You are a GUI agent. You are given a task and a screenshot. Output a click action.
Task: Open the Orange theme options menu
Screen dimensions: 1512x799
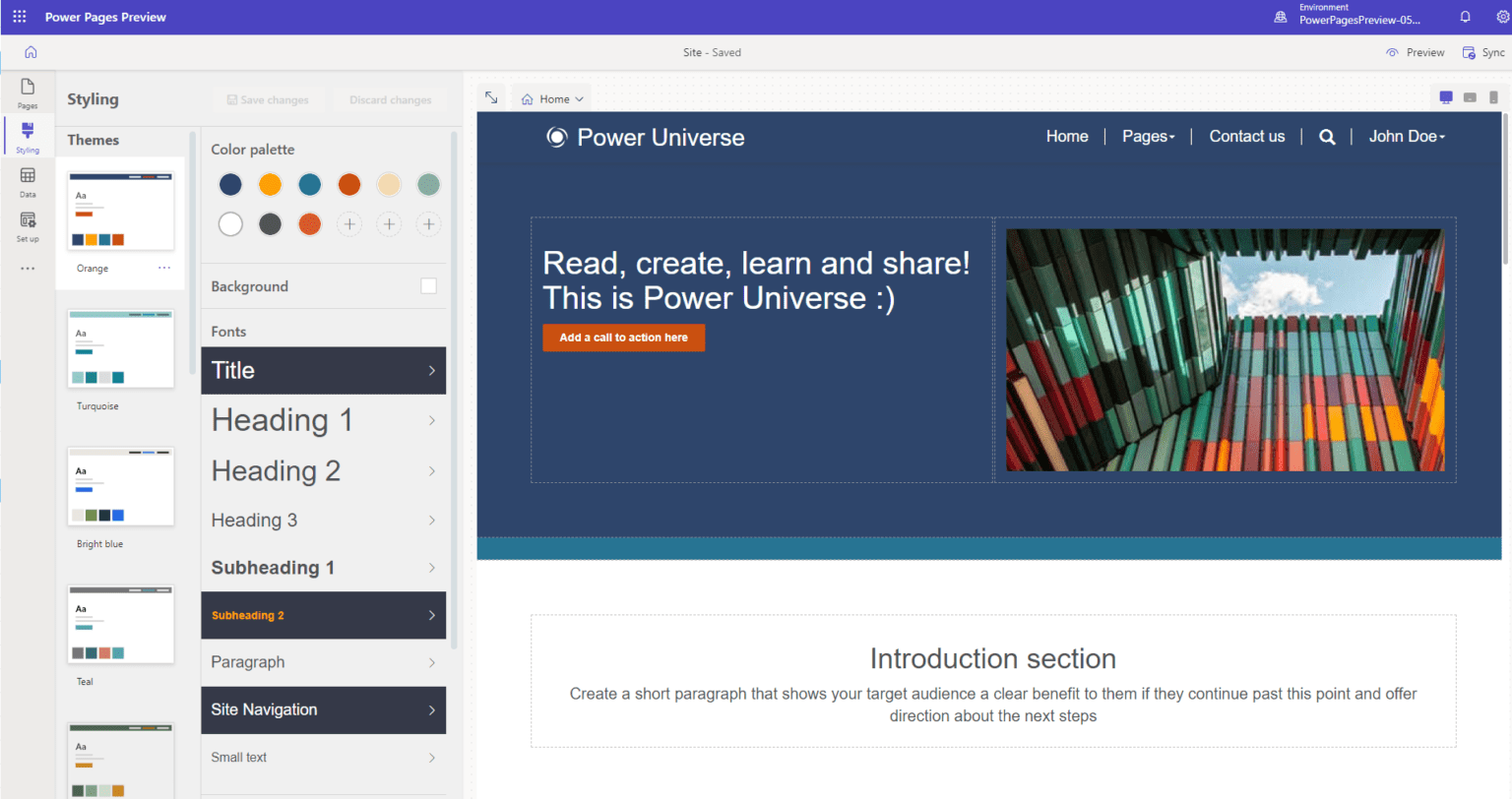tap(163, 268)
